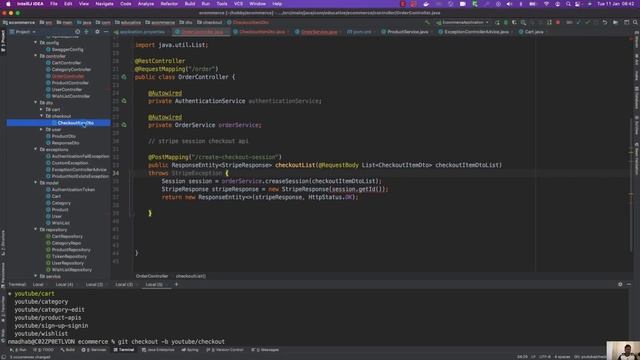Switch to OrderService.java editor tab
The width and height of the screenshot is (640, 360).
tap(317, 31)
